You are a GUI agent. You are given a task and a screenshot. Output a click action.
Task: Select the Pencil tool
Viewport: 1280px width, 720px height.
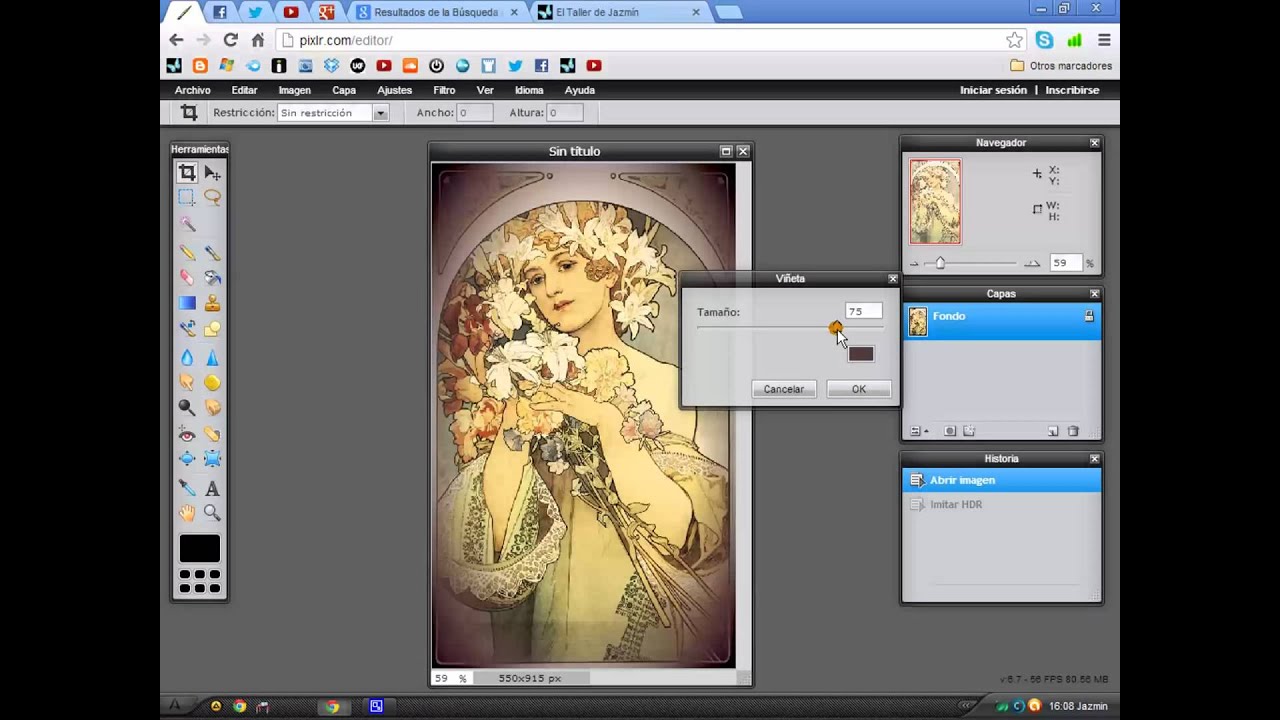(x=187, y=252)
